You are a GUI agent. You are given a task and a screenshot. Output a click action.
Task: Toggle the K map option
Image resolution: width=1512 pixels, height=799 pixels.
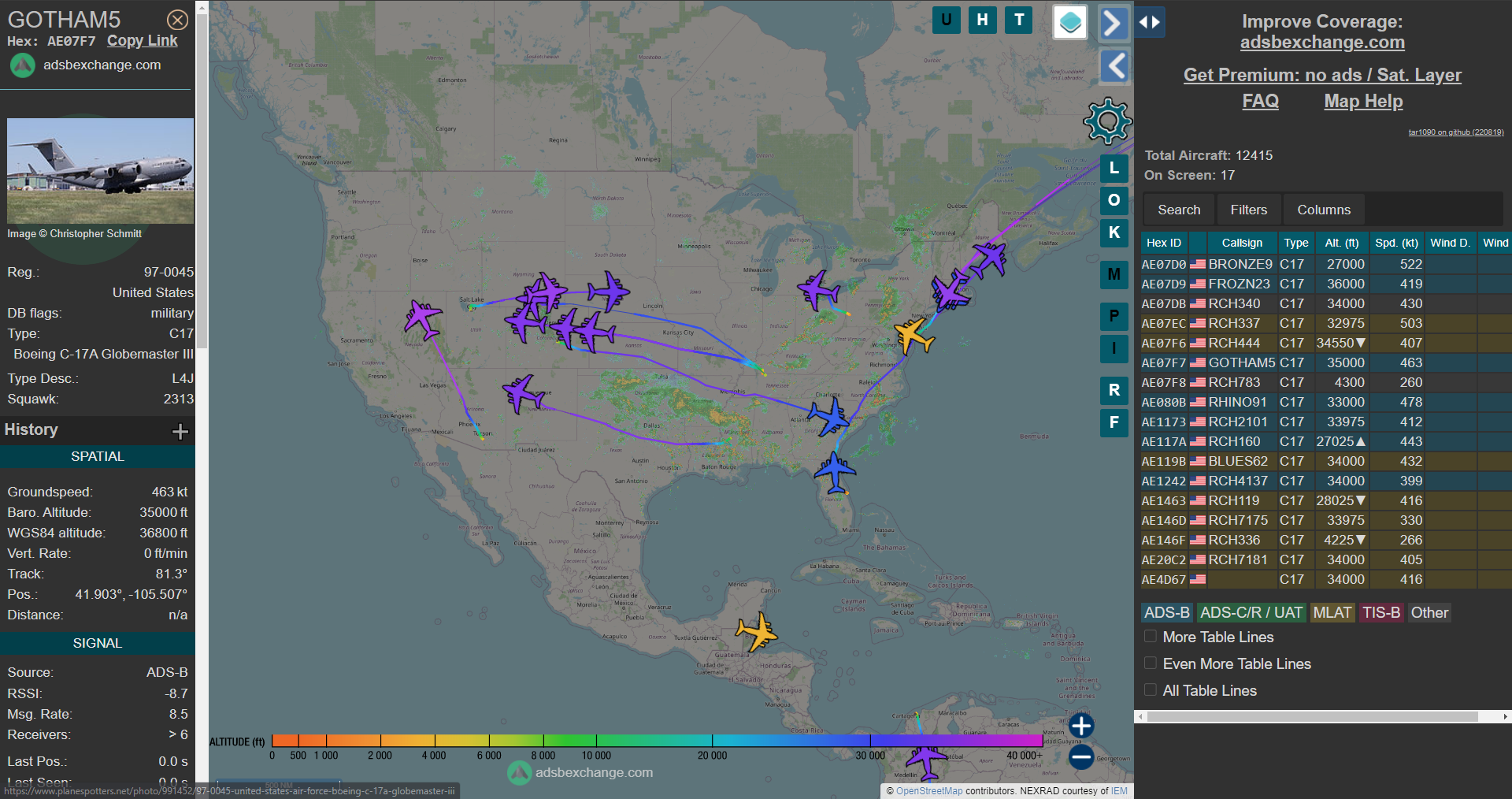1114,232
